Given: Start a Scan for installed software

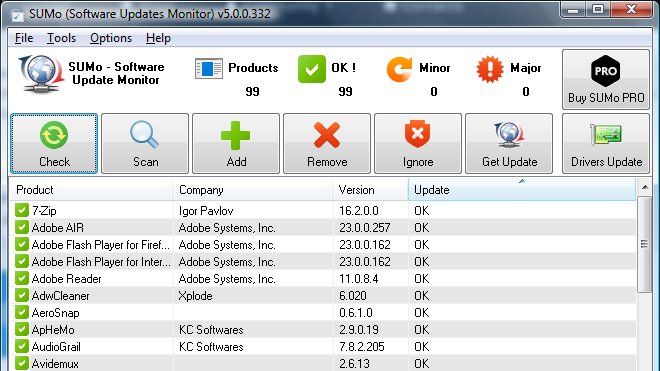Looking at the screenshot, I should point(145,143).
